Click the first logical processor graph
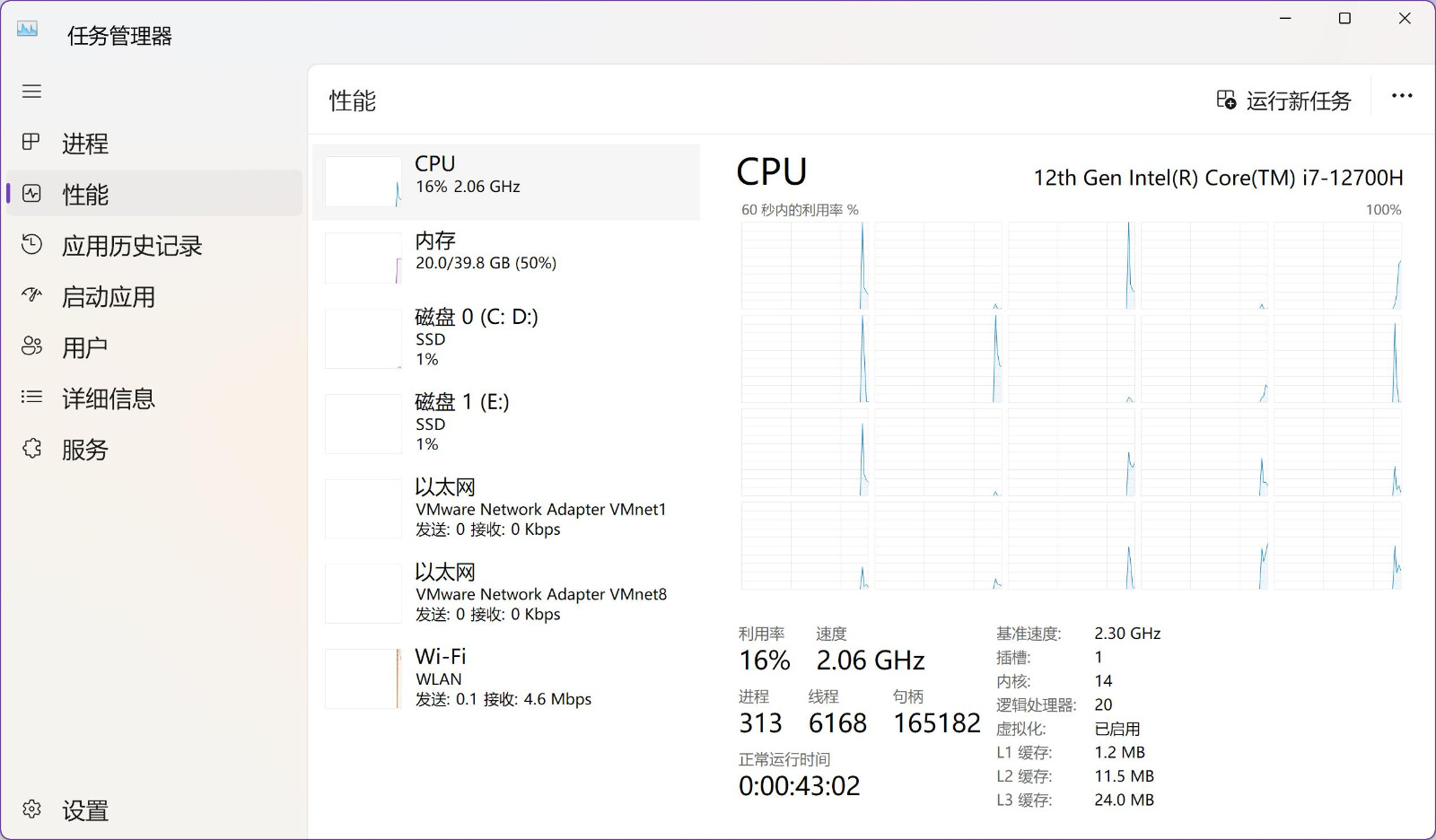This screenshot has height=840, width=1436. [804, 266]
